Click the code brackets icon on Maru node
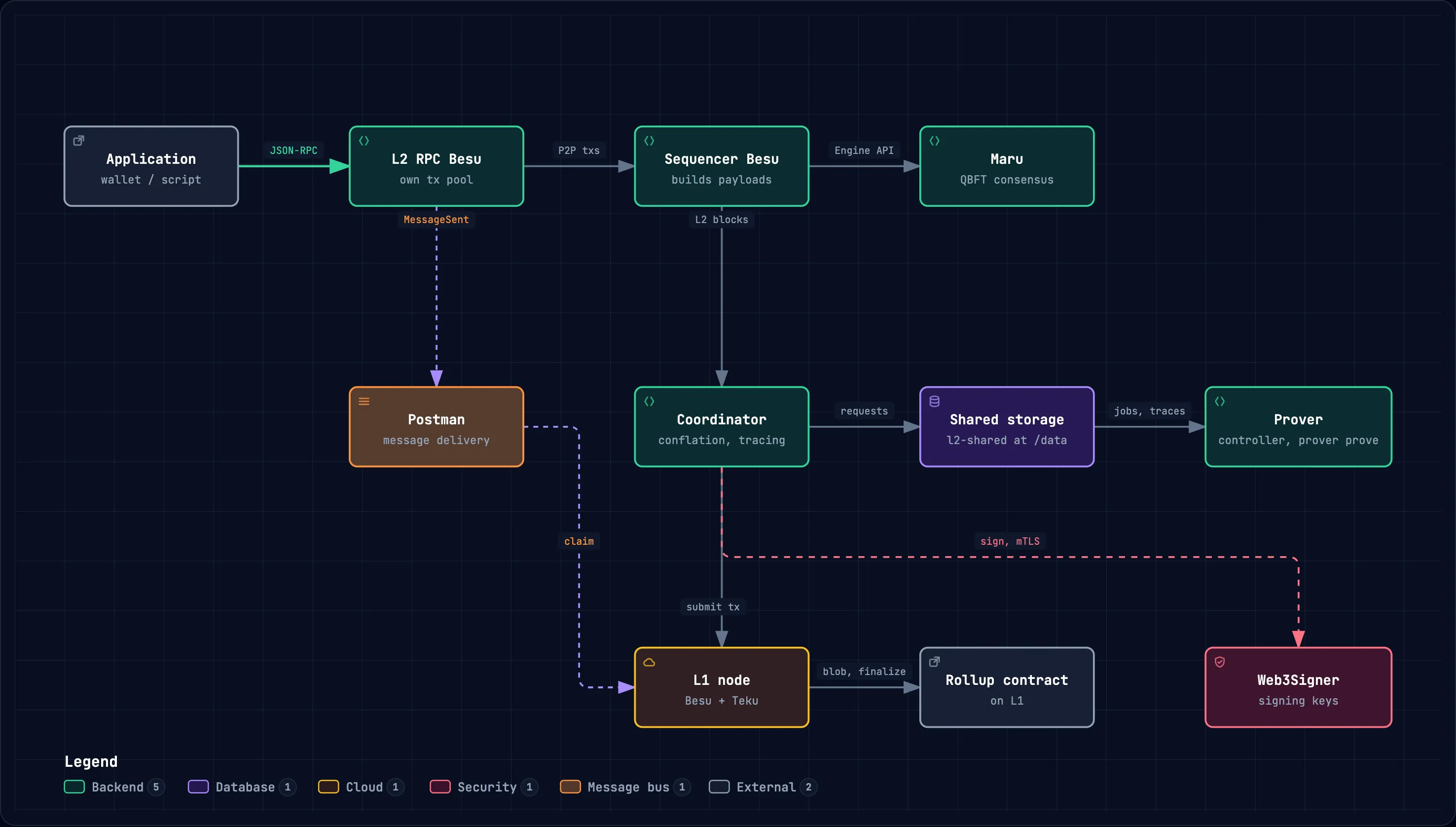Viewport: 1456px width, 827px height. tap(934, 140)
